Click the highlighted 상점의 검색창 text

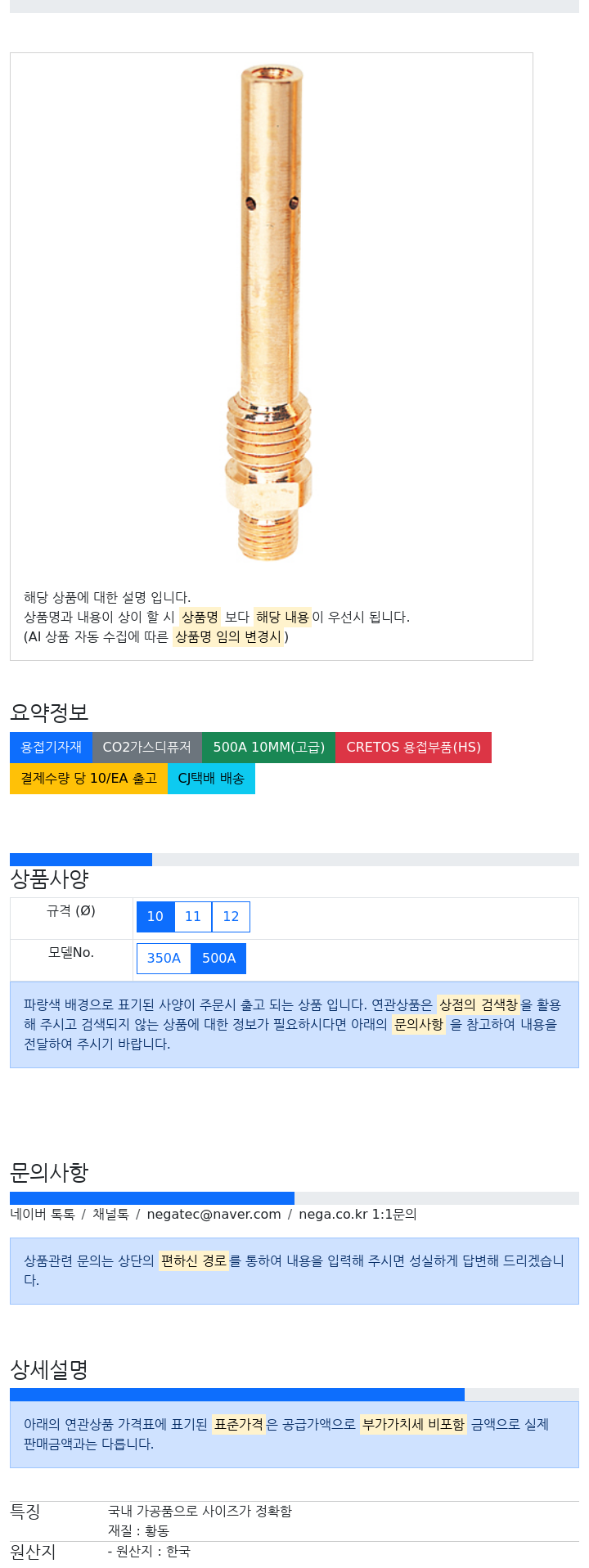click(479, 1004)
